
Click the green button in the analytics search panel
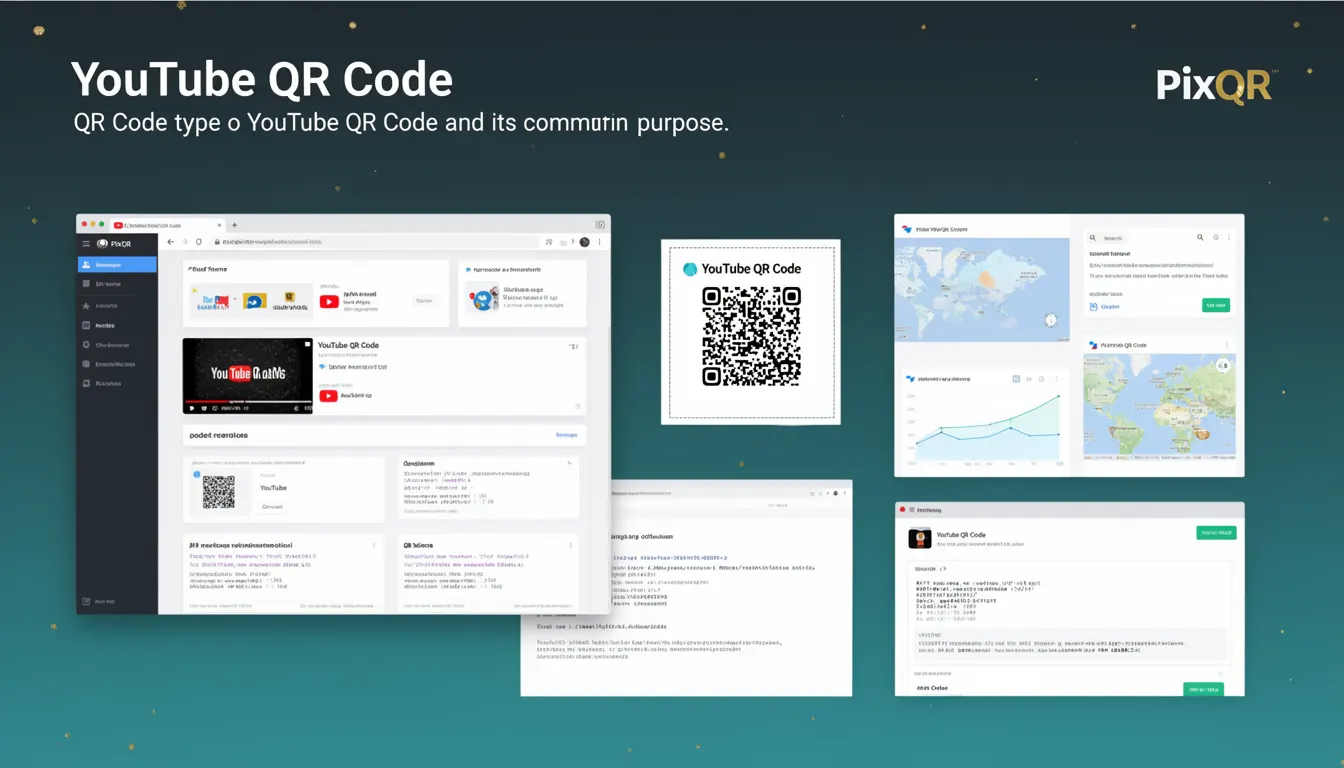tap(1216, 305)
